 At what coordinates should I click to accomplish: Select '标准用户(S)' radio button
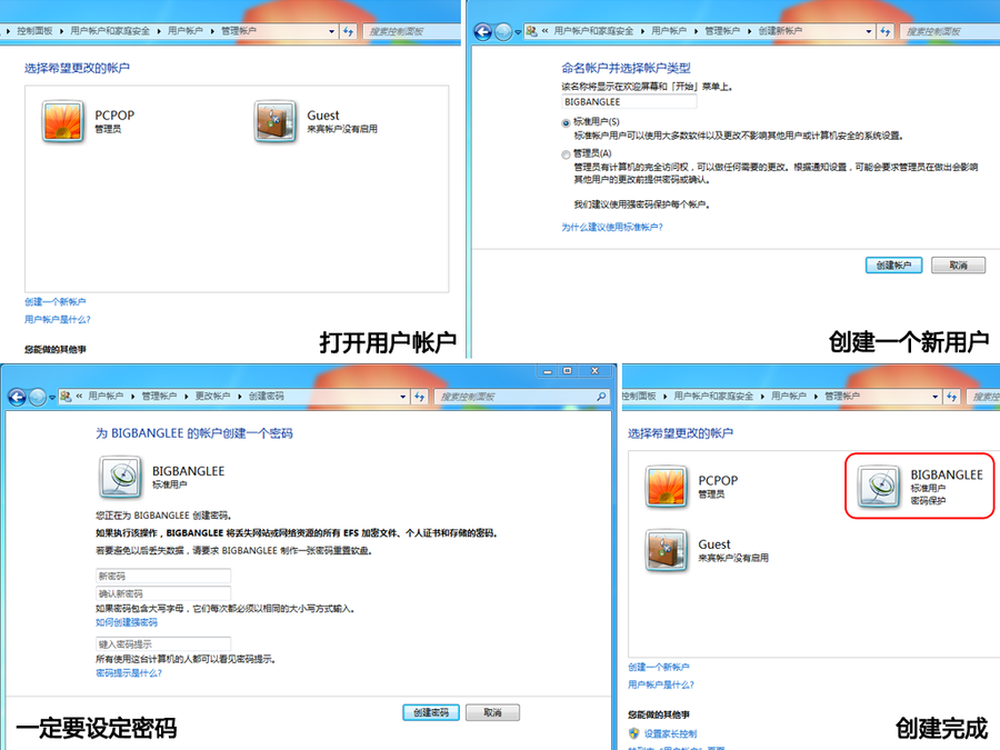pyautogui.click(x=566, y=123)
